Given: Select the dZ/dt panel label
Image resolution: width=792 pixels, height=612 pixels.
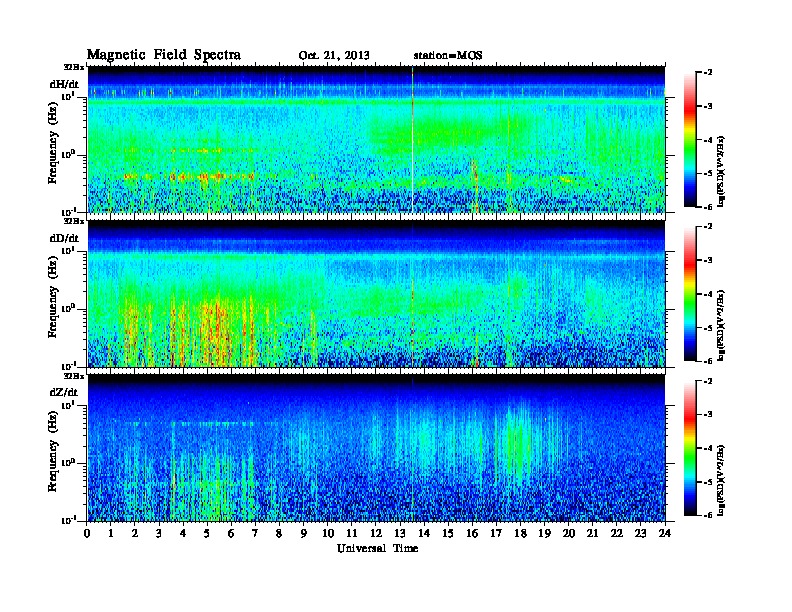Looking at the screenshot, I should point(64,392).
